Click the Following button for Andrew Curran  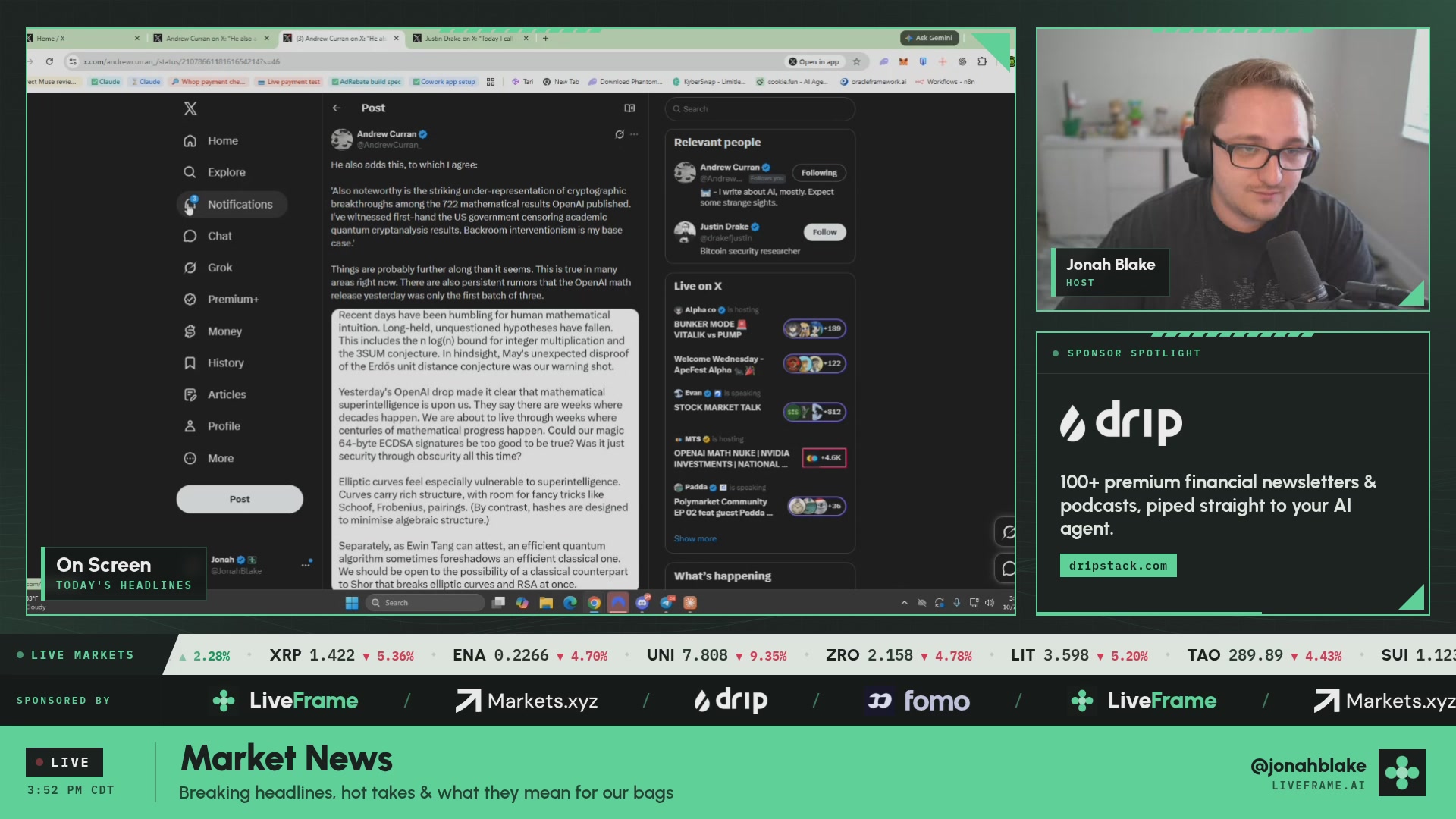point(819,173)
